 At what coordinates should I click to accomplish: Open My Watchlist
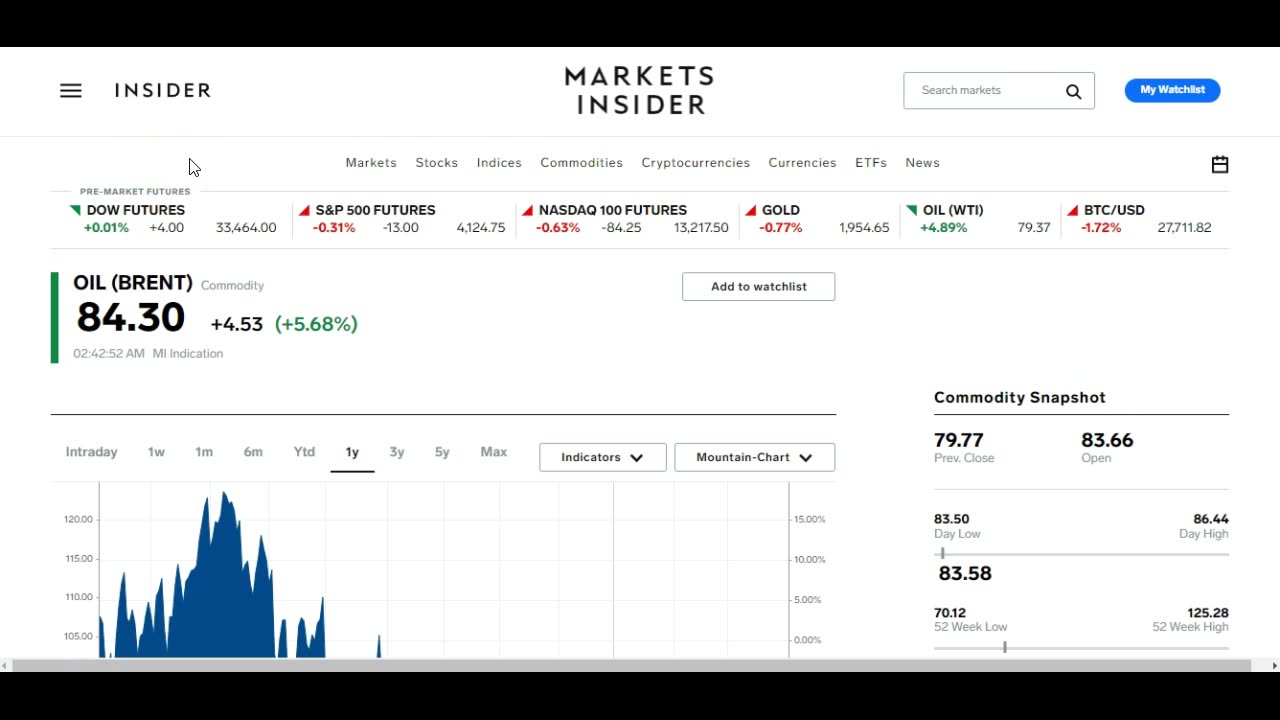tap(1172, 90)
